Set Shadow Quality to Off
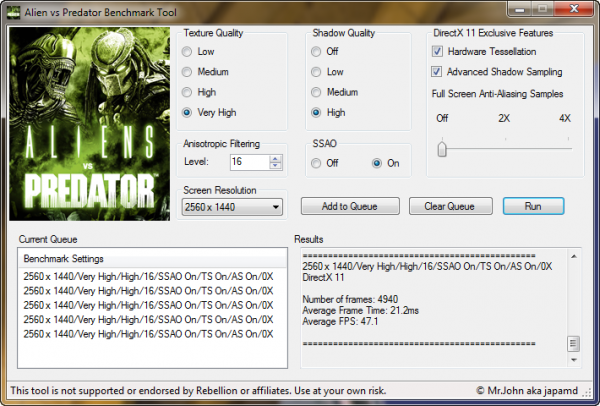Viewport: 600px width, 406px height. [318, 51]
